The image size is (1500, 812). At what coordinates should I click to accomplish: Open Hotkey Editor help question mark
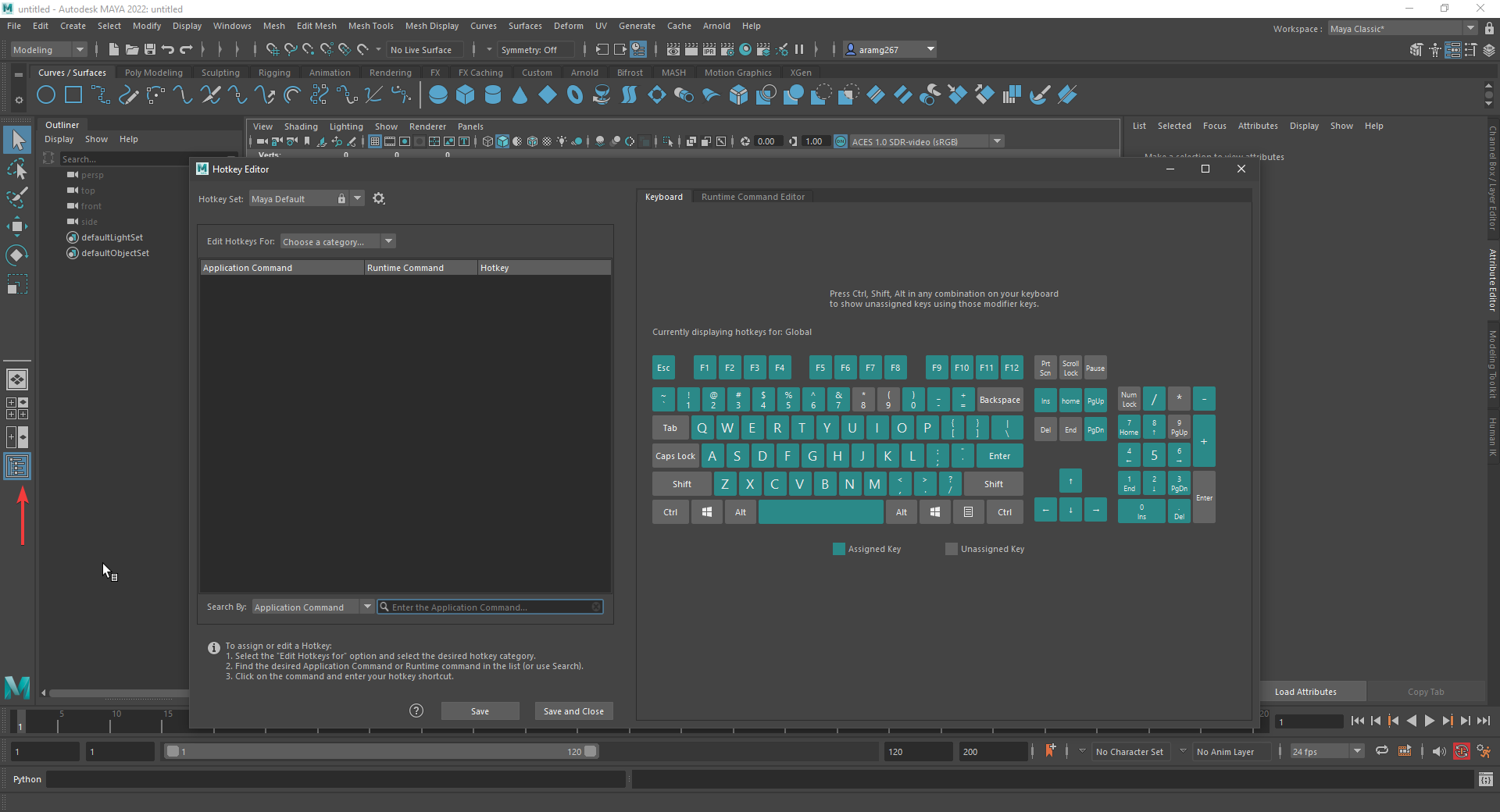(x=416, y=710)
